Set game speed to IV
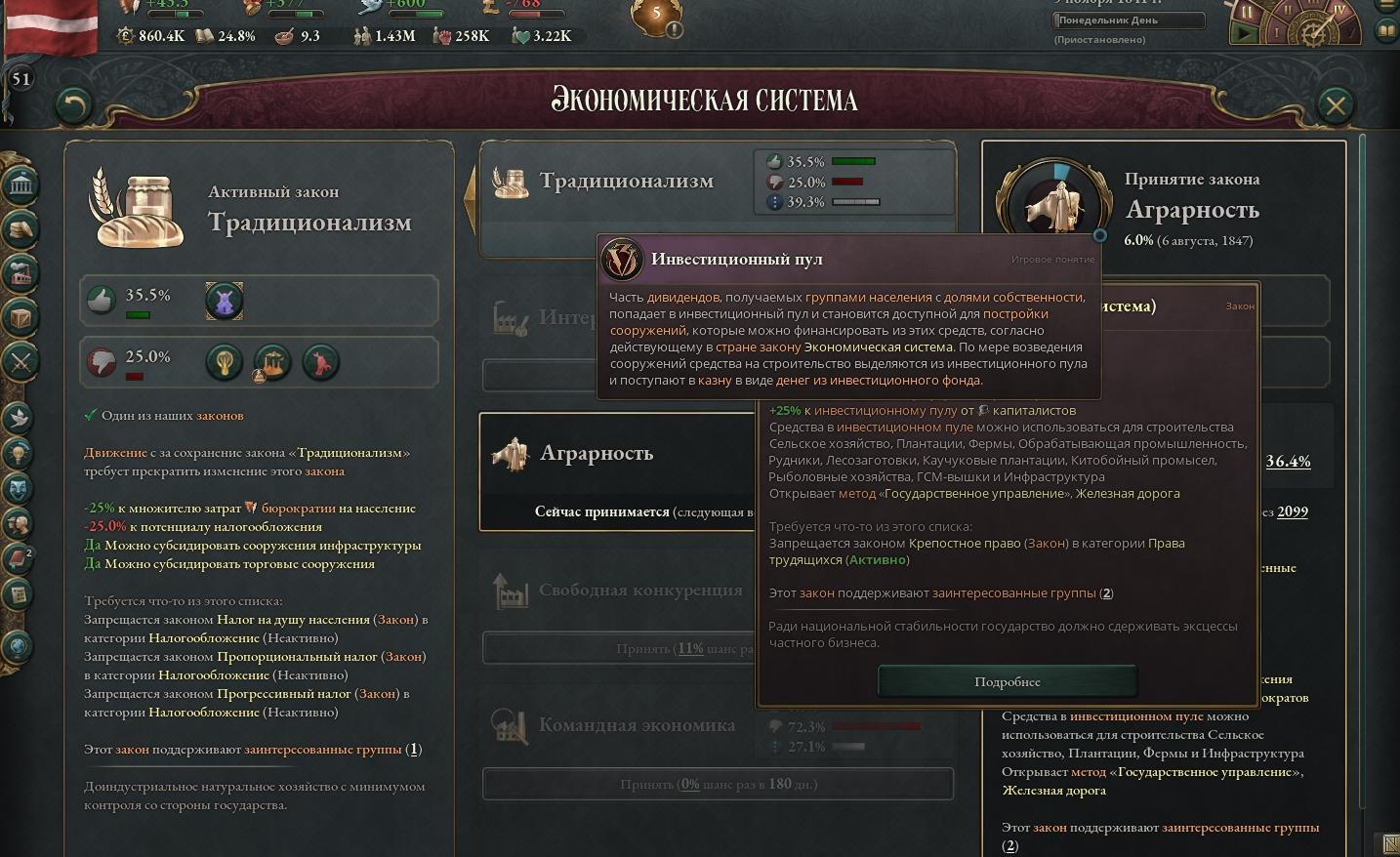 pos(1339,11)
